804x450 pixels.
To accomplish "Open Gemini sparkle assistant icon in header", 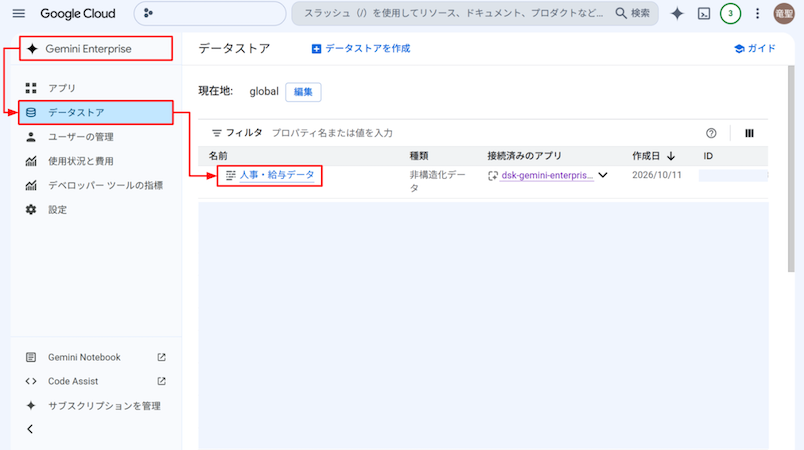I will (677, 14).
